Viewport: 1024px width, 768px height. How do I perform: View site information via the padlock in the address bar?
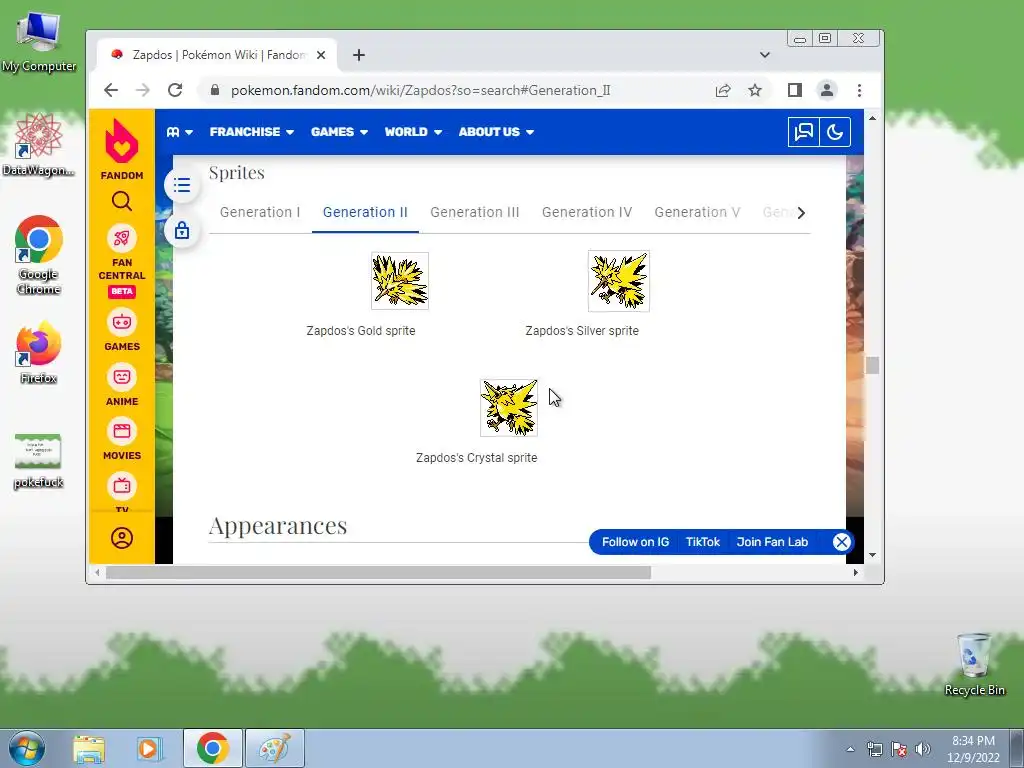215,90
